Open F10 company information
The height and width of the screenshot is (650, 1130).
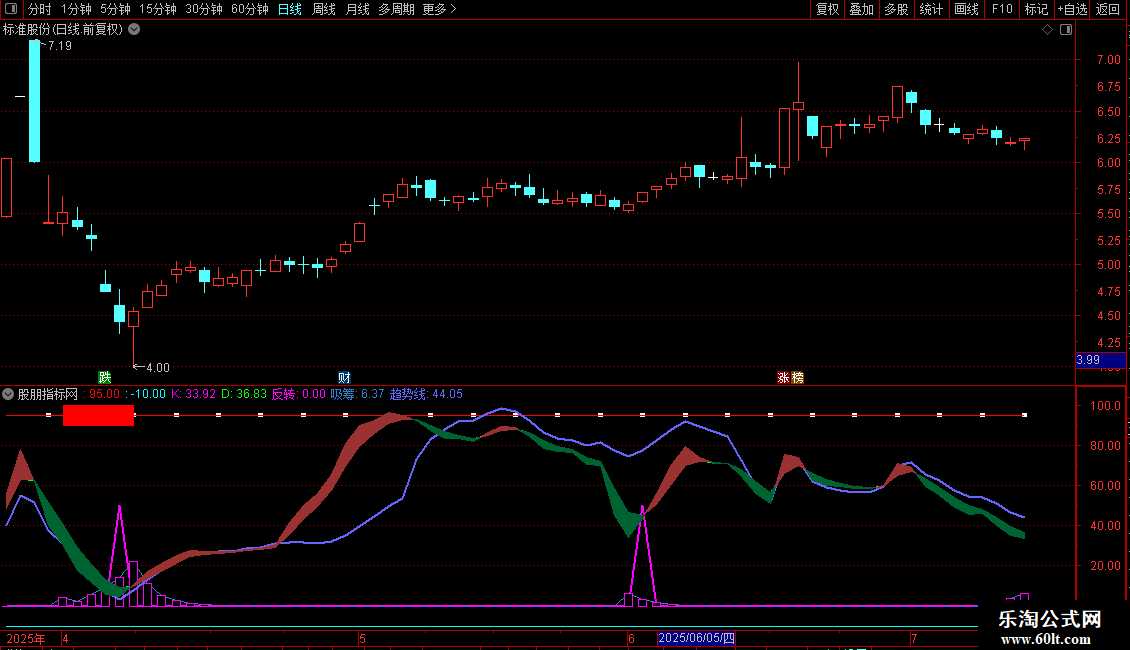(1002, 9)
